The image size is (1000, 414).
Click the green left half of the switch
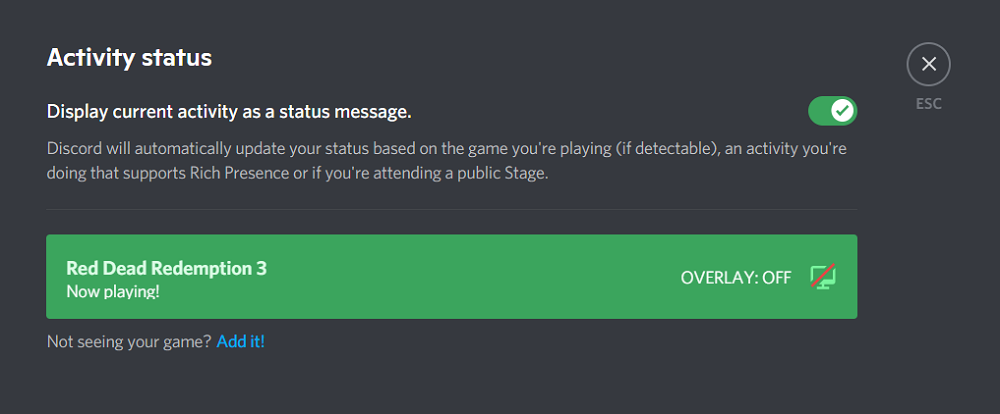click(820, 110)
